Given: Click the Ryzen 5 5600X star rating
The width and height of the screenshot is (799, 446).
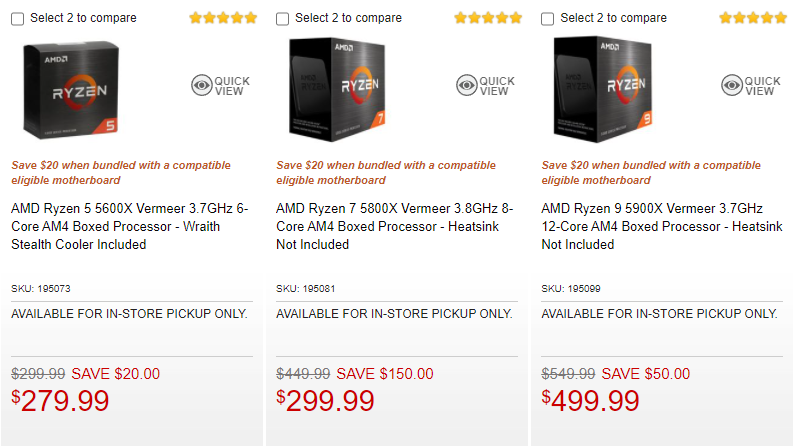Looking at the screenshot, I should click(223, 18).
